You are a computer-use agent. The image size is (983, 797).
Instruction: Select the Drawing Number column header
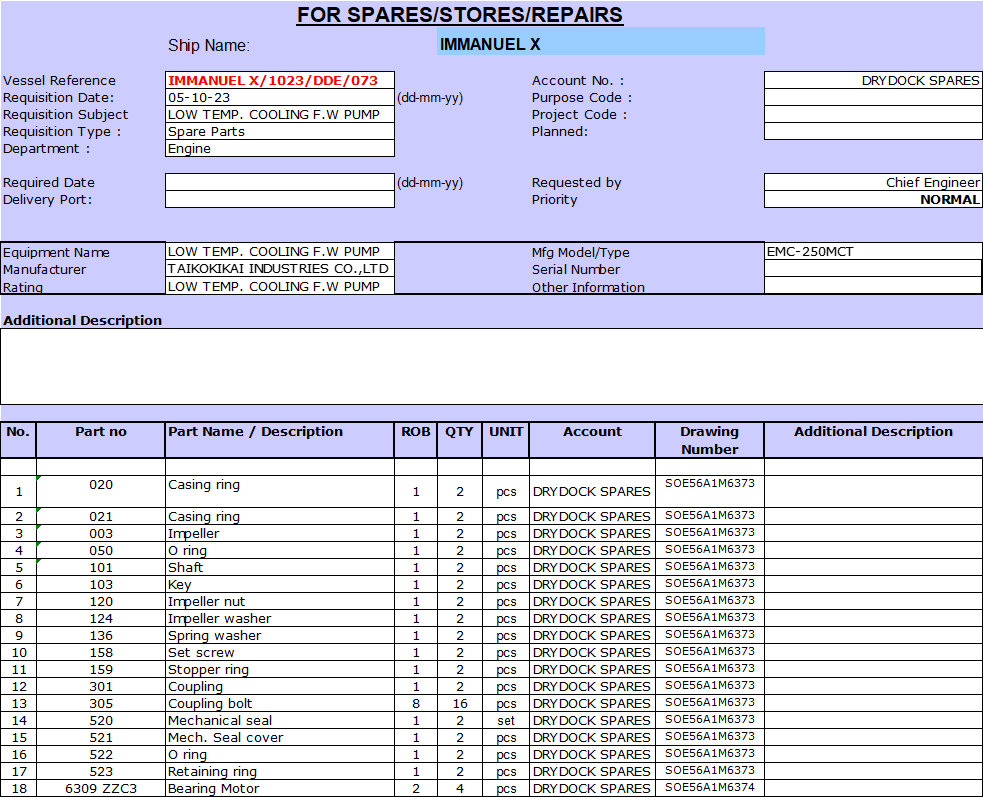coord(710,440)
